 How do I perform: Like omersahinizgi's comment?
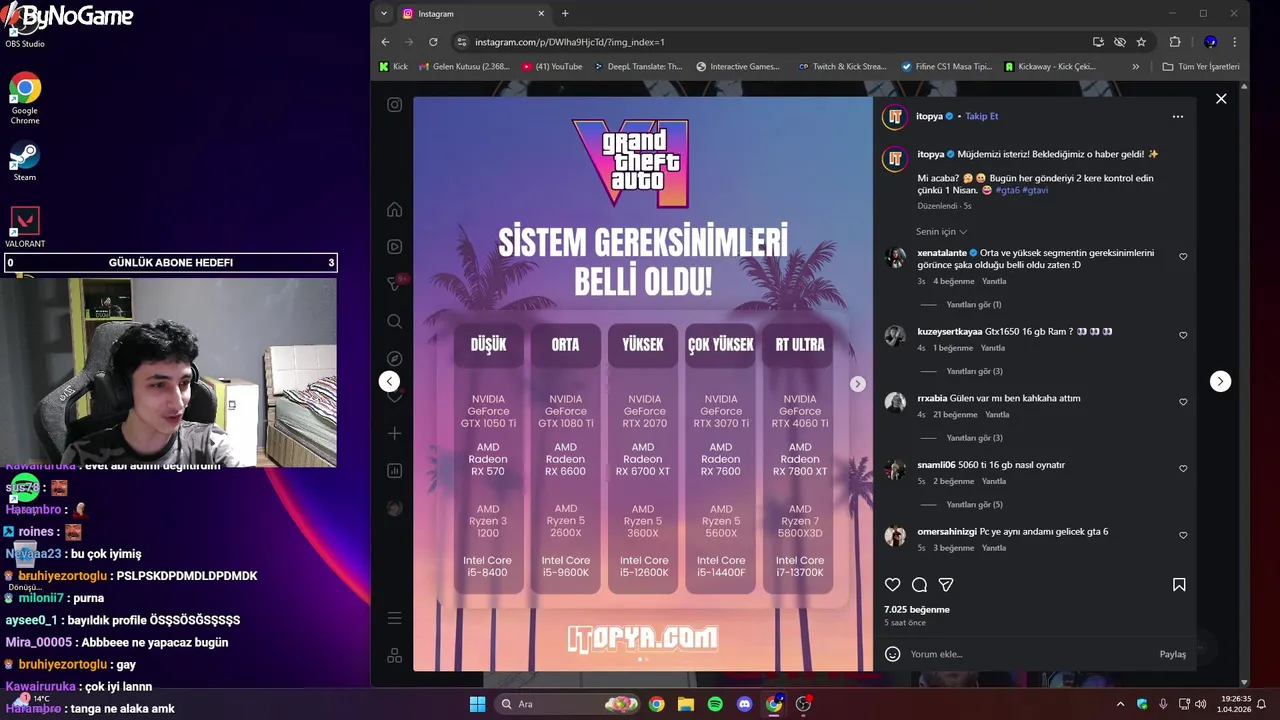(1183, 535)
